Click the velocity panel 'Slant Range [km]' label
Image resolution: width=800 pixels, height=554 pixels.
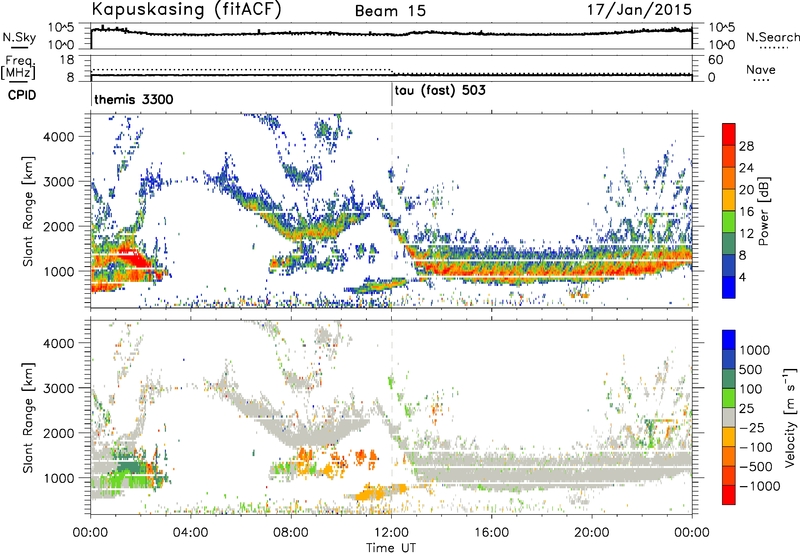[x=28, y=418]
